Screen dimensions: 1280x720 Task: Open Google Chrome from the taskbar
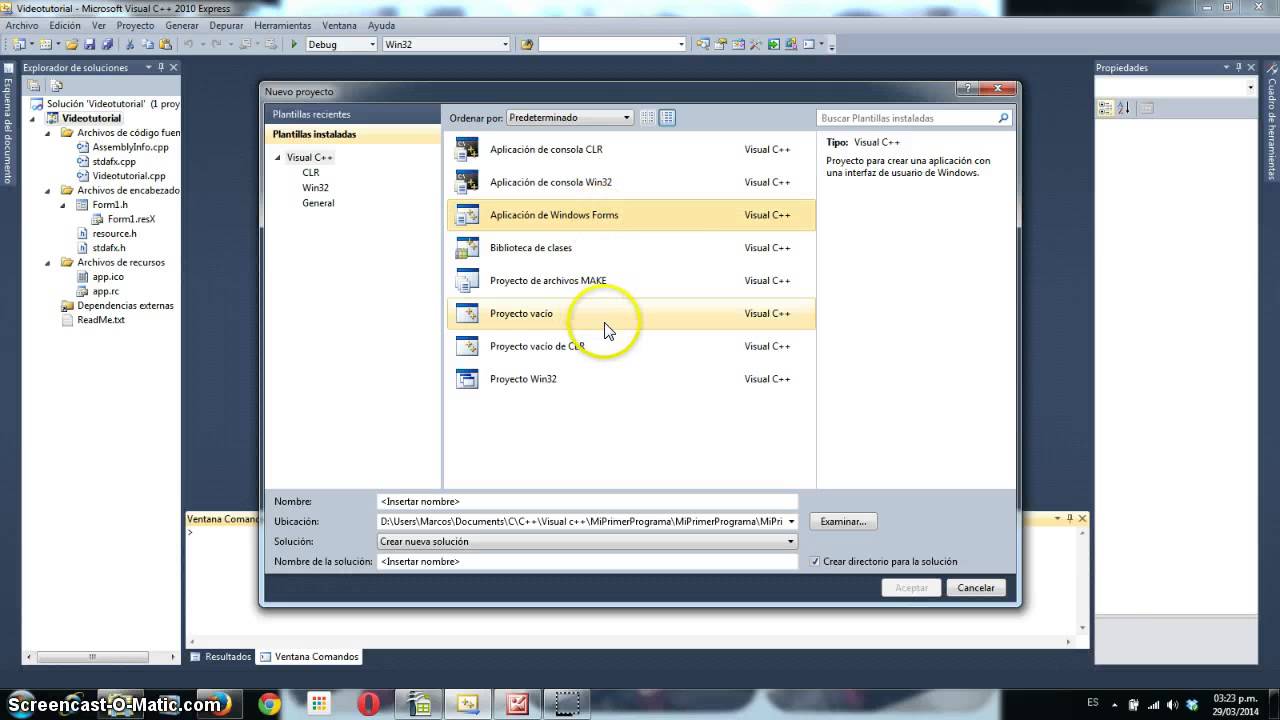[x=269, y=704]
